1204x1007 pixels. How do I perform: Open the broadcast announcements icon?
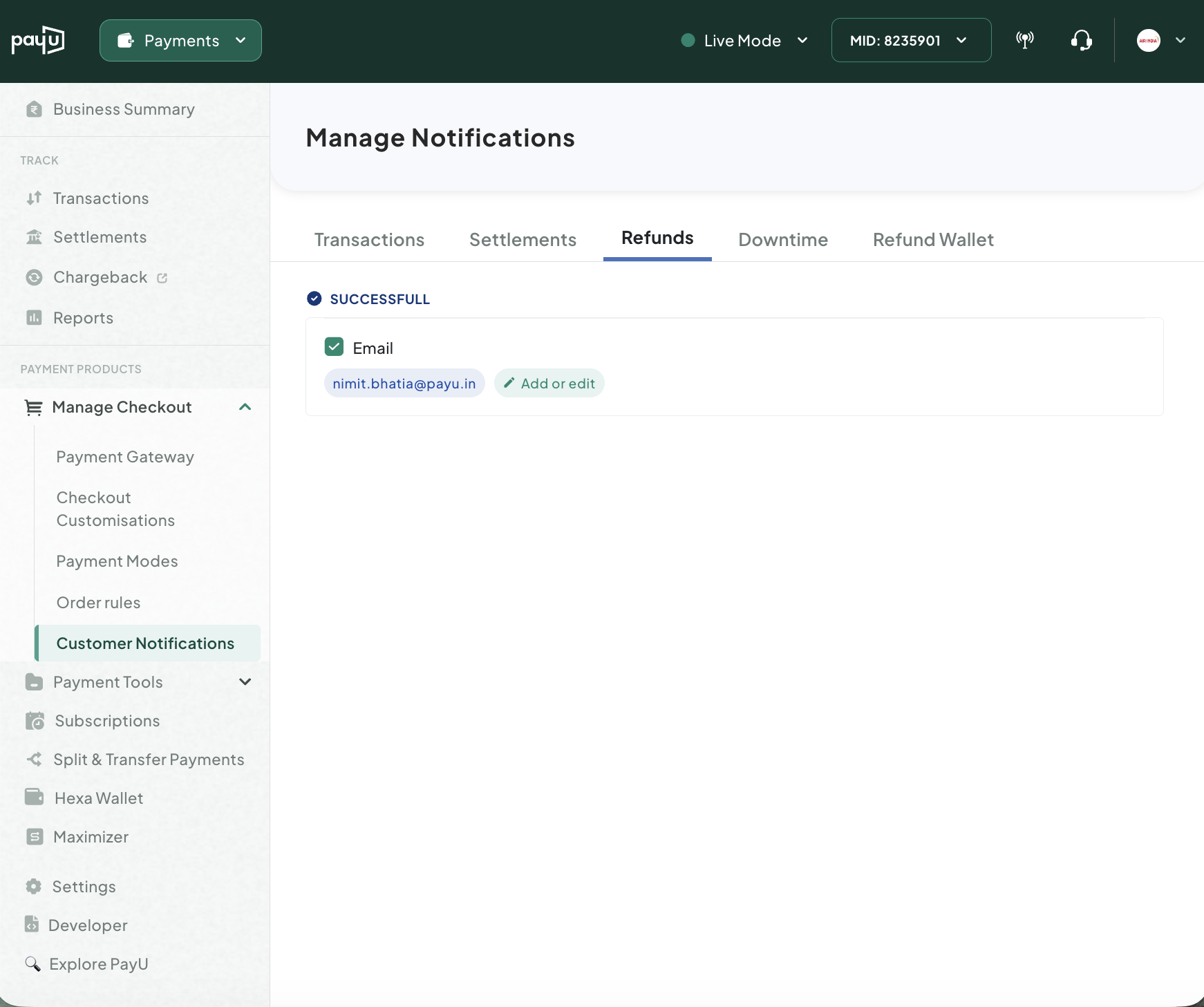tap(1025, 40)
